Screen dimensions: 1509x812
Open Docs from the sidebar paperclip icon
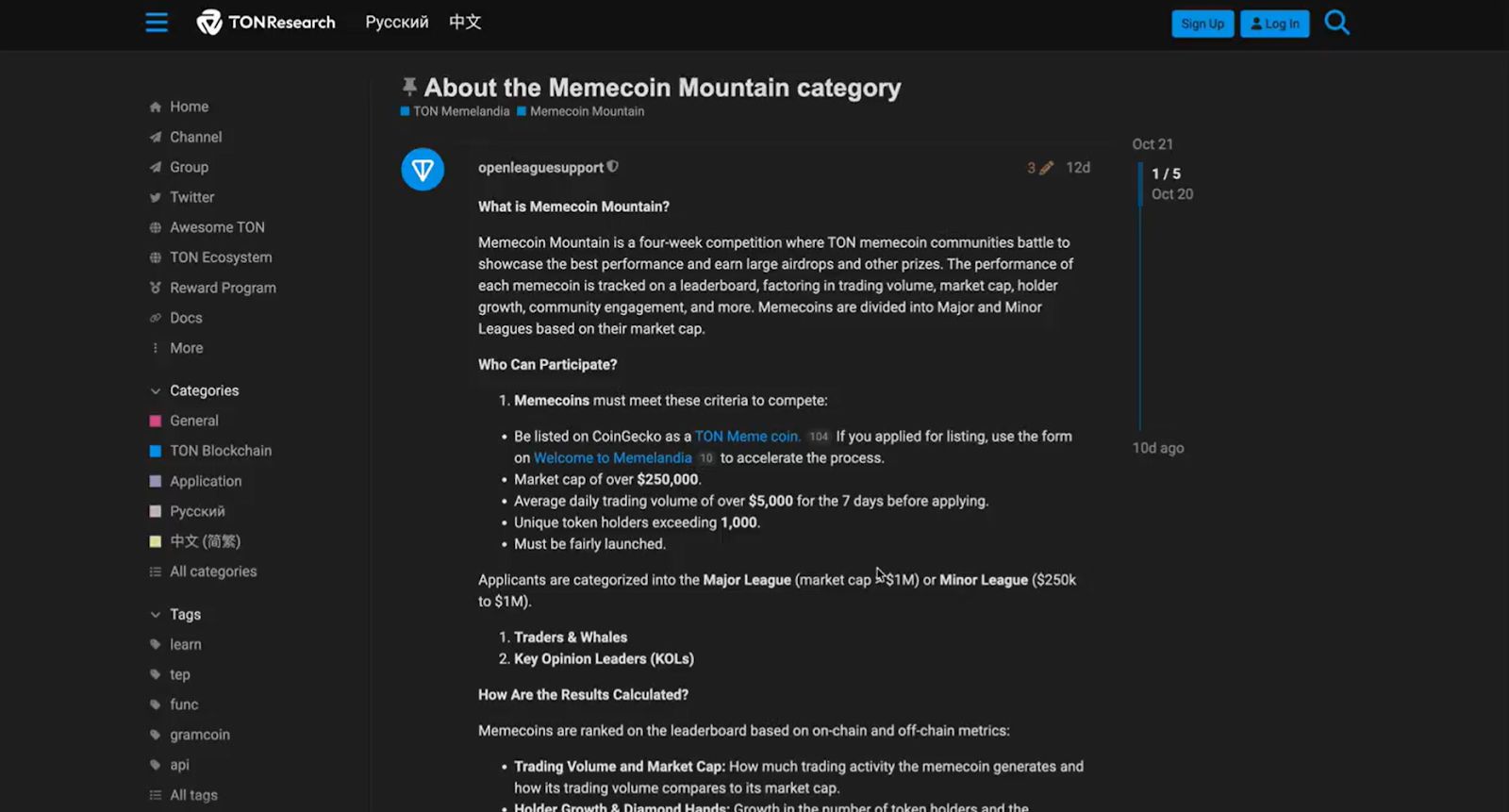(x=155, y=318)
